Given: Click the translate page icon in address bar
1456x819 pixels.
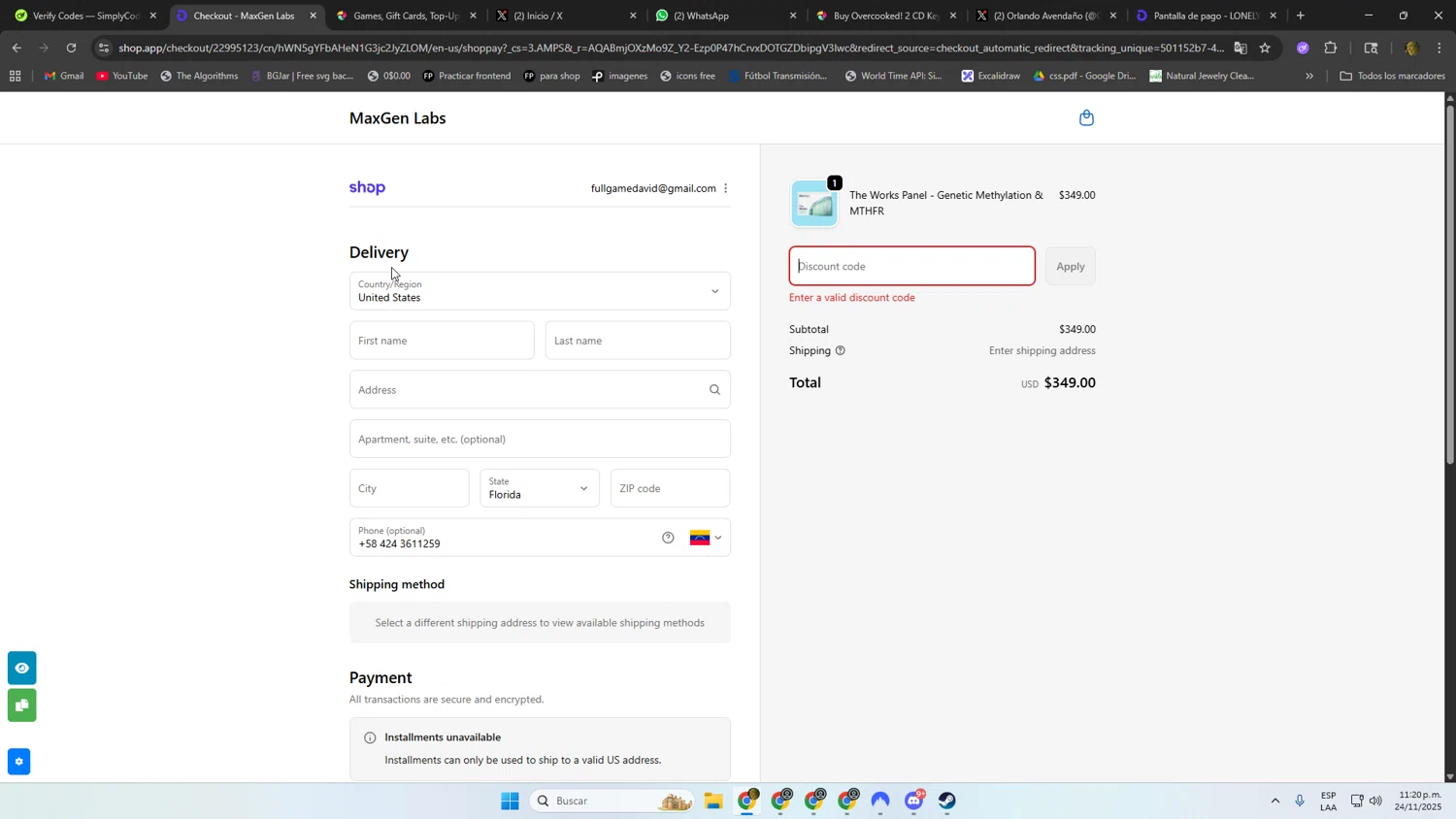Looking at the screenshot, I should [x=1241, y=48].
